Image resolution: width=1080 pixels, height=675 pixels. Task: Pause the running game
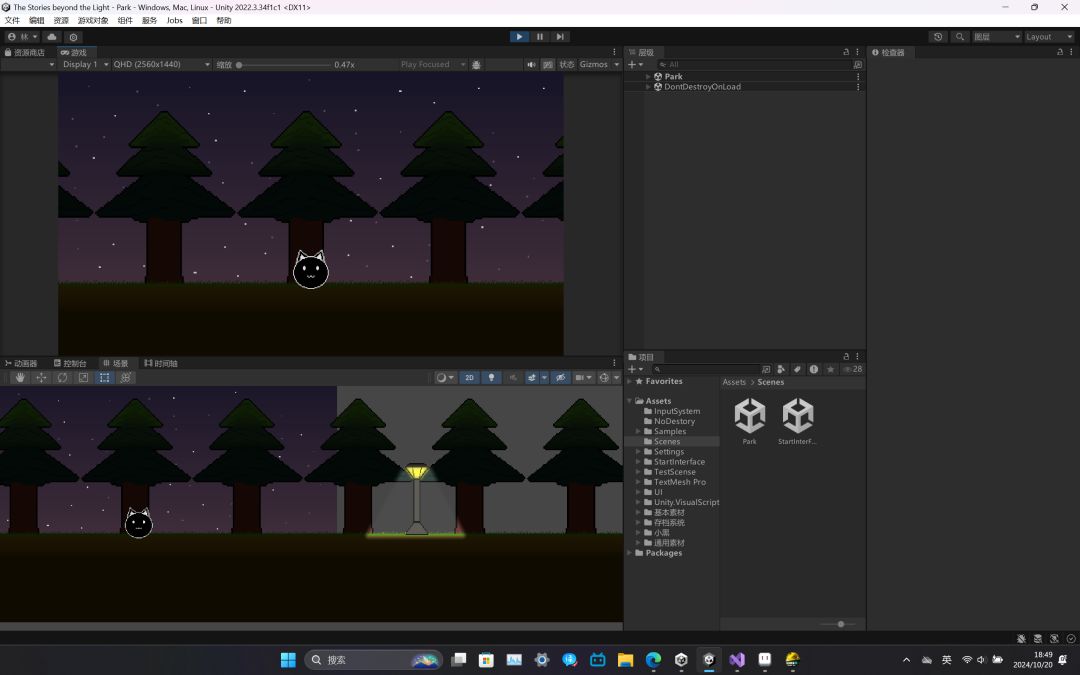540,37
